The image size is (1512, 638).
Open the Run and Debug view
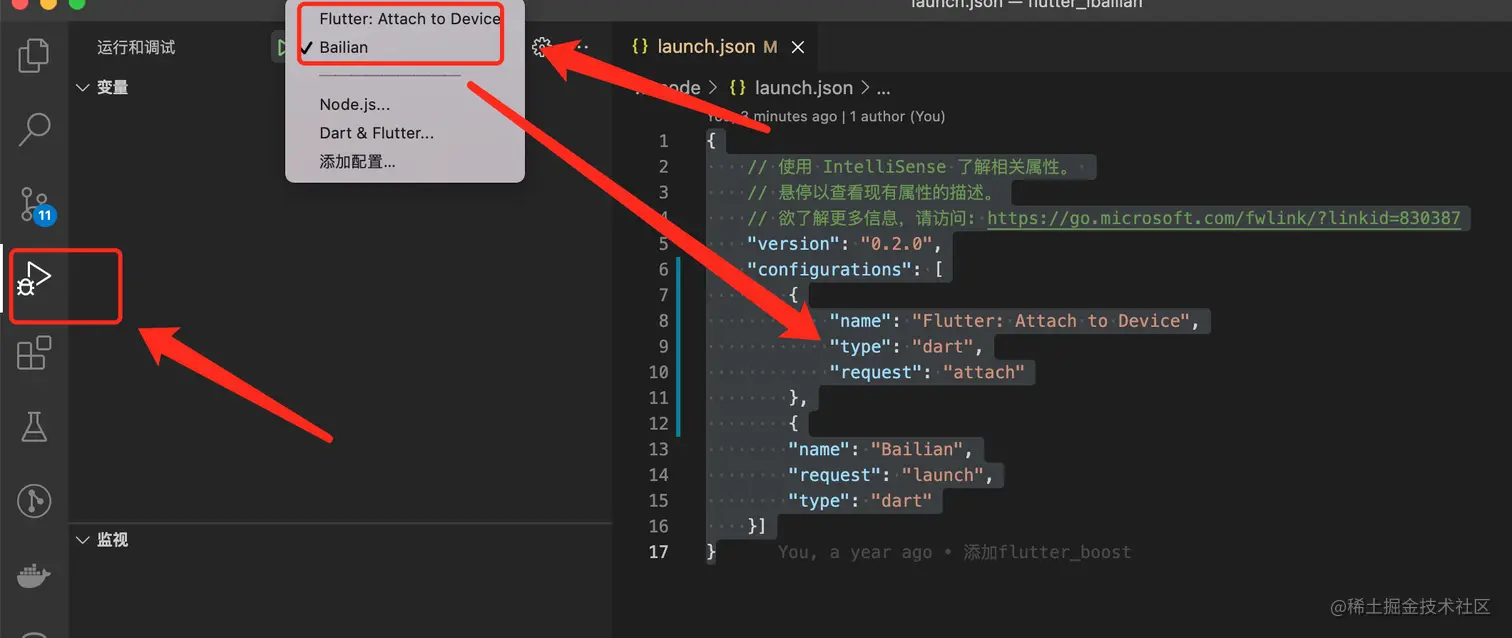coord(34,278)
